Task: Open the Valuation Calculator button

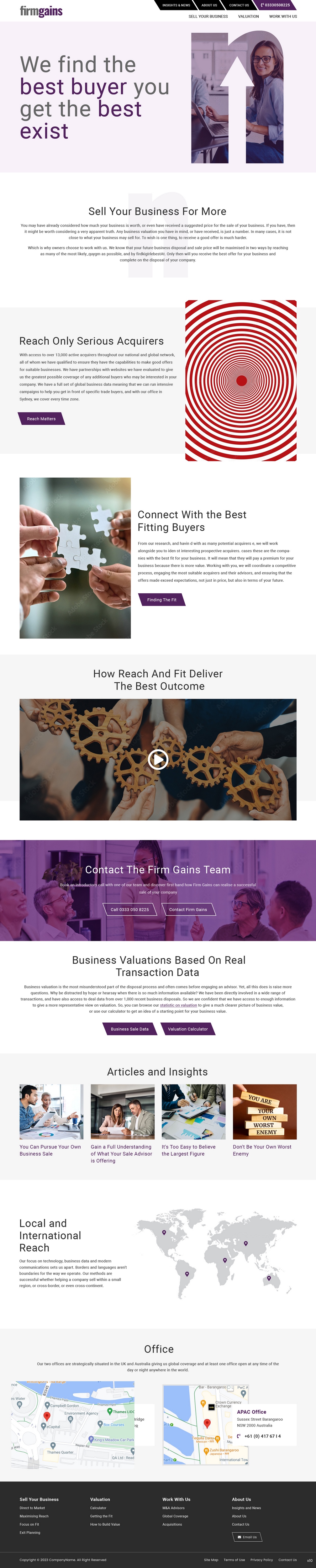Action: (187, 1029)
